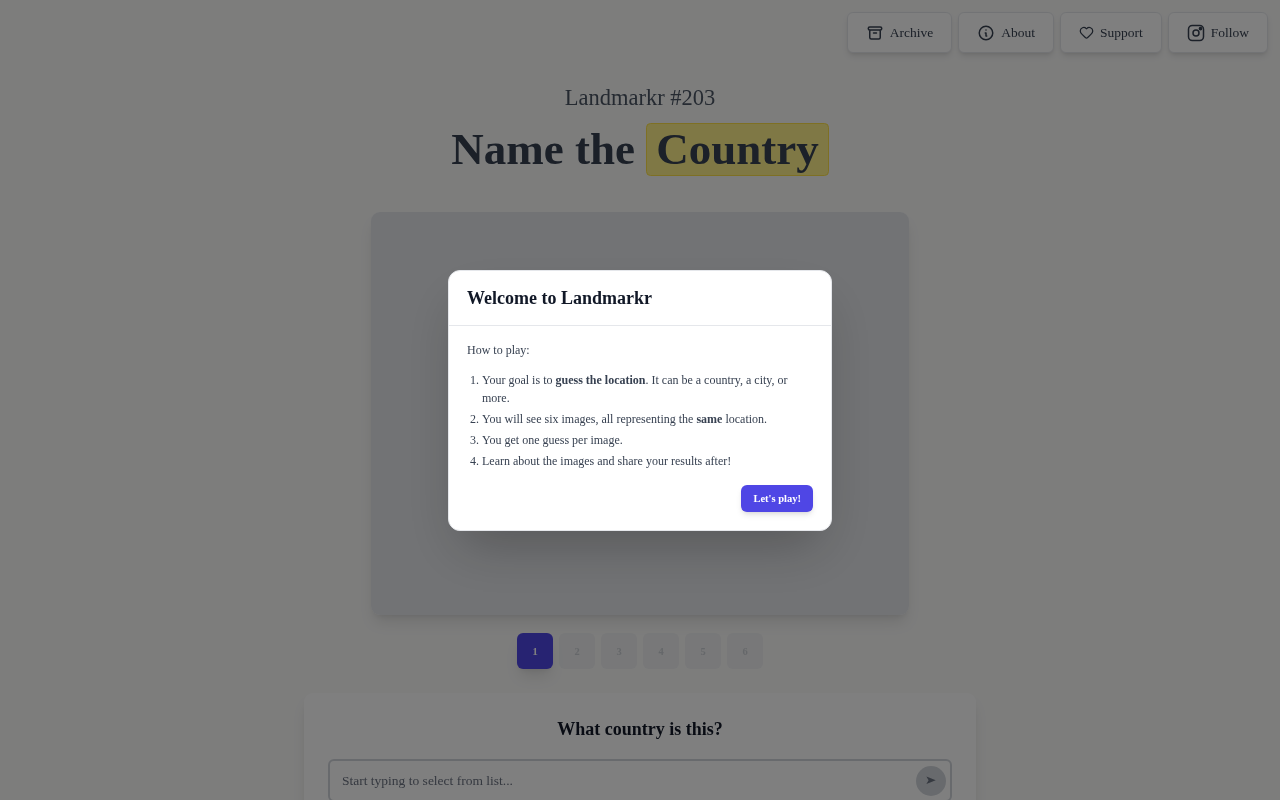Screen dimensions: 1280x800
Task: Start the game with Let's play!
Action: (x=777, y=498)
